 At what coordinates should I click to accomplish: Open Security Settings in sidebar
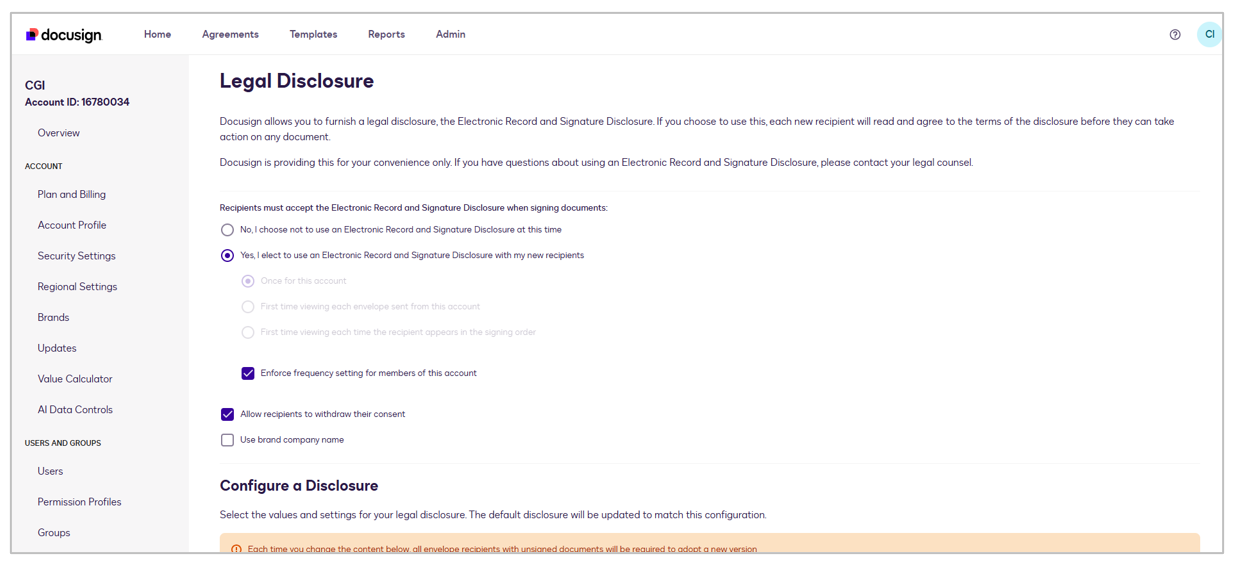76,256
